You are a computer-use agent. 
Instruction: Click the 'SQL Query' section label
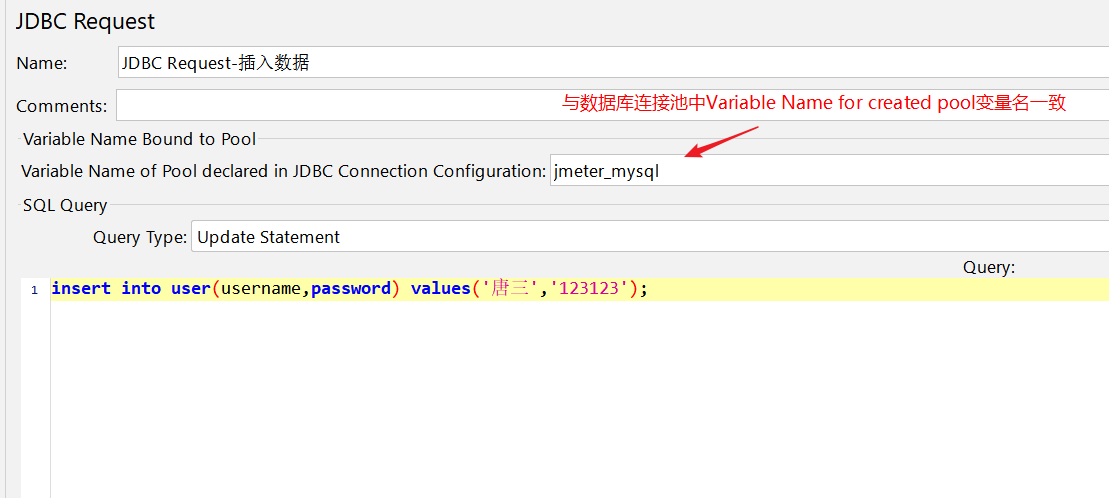(x=65, y=205)
